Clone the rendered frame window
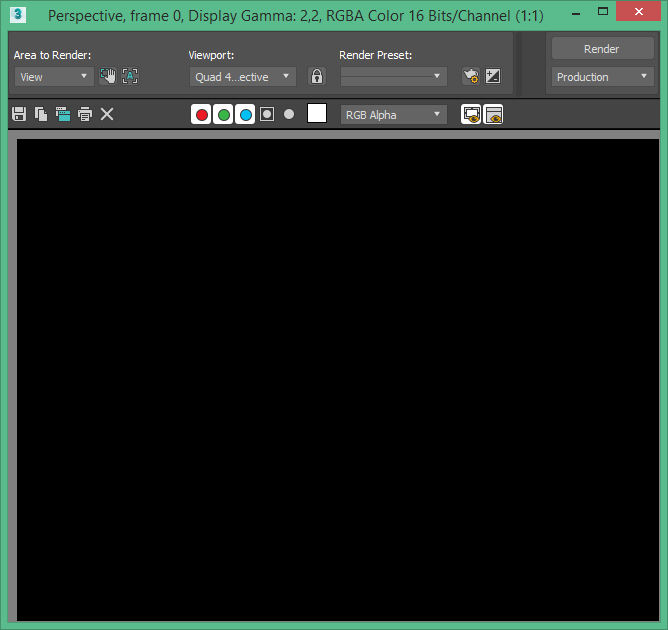 63,114
